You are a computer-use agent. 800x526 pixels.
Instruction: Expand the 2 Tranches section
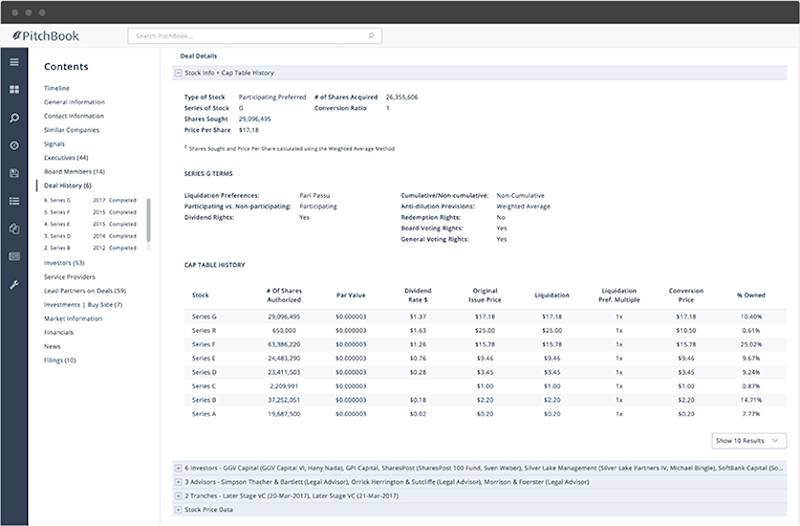pyautogui.click(x=178, y=495)
